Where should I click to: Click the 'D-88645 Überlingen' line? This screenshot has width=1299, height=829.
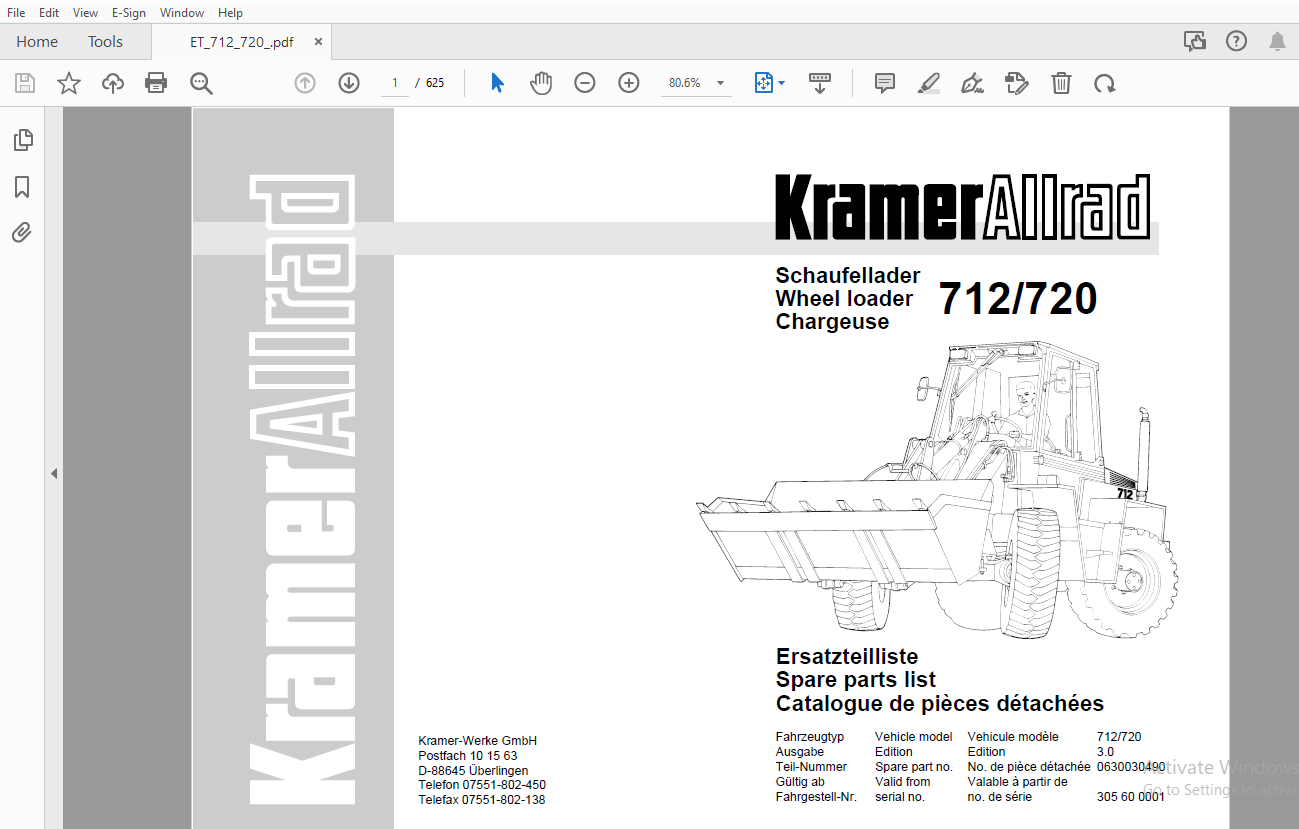473,771
